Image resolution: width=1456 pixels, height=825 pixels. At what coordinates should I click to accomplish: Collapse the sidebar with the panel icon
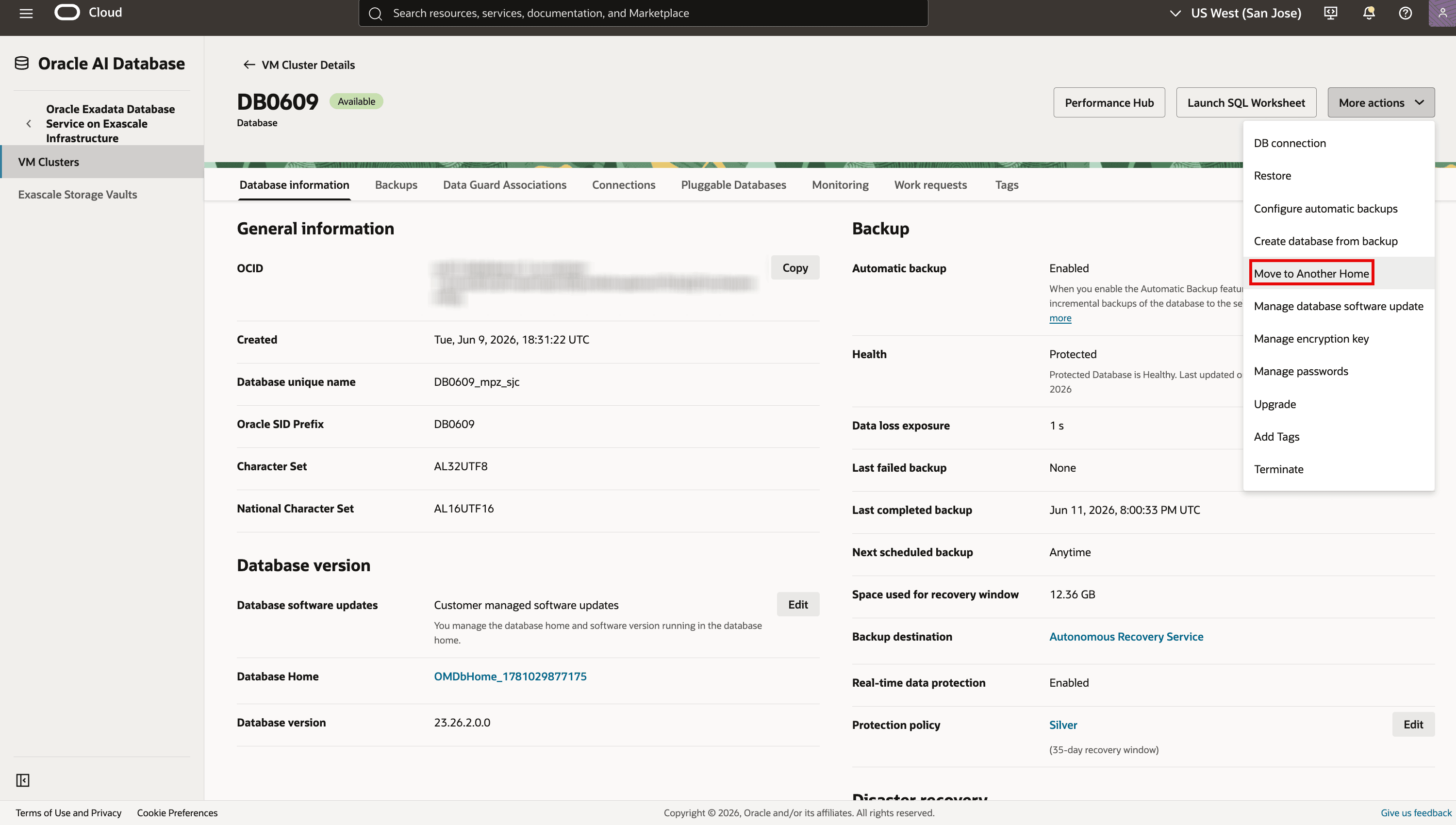click(x=23, y=780)
